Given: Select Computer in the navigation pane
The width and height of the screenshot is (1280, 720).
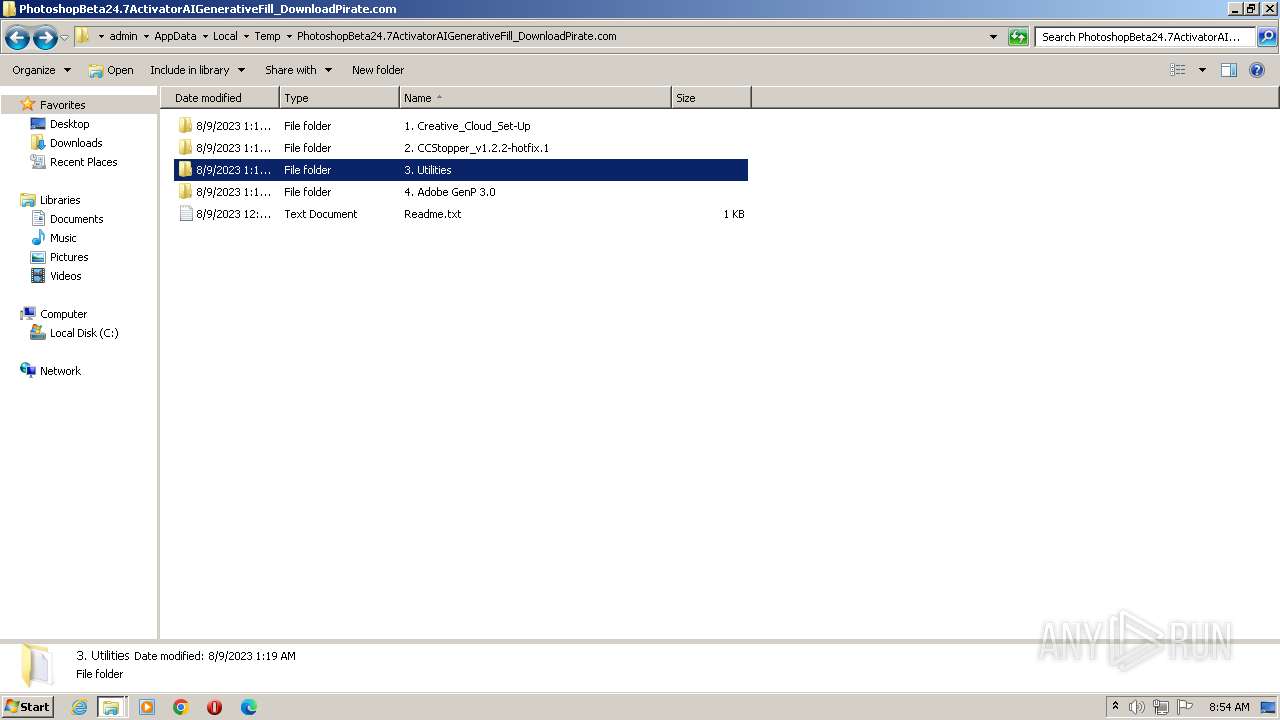Looking at the screenshot, I should (x=63, y=314).
